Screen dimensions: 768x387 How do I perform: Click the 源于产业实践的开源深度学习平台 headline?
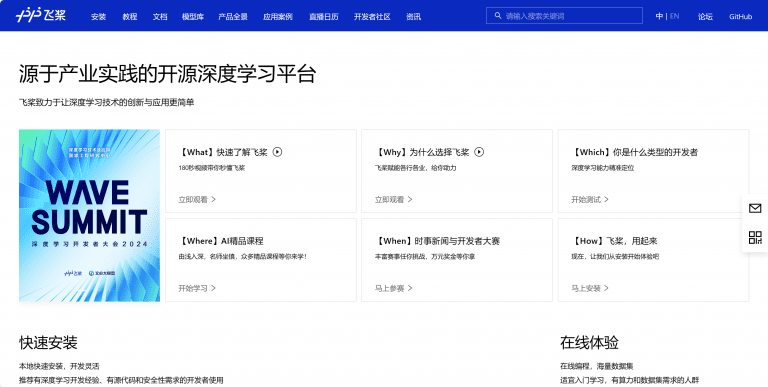click(x=168, y=74)
